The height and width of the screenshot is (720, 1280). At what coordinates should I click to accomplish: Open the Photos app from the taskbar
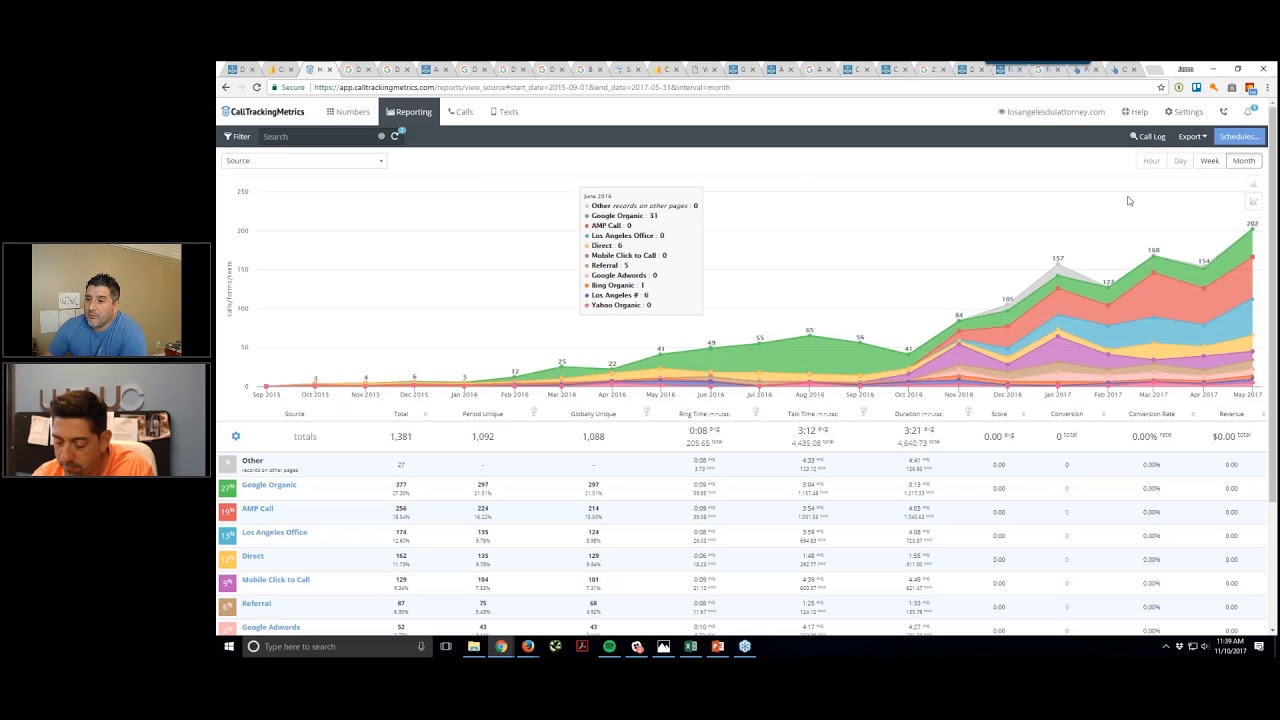(663, 647)
